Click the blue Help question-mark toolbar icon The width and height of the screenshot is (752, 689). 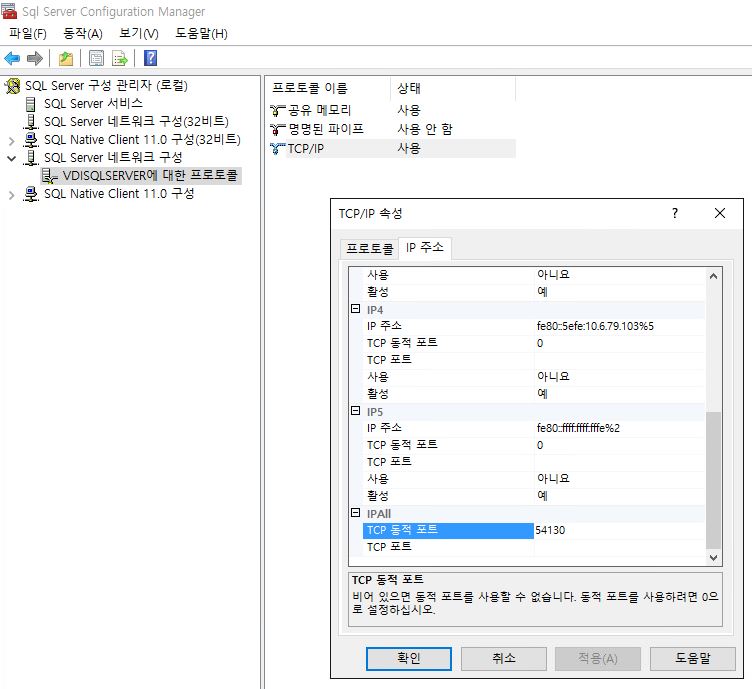(151, 58)
